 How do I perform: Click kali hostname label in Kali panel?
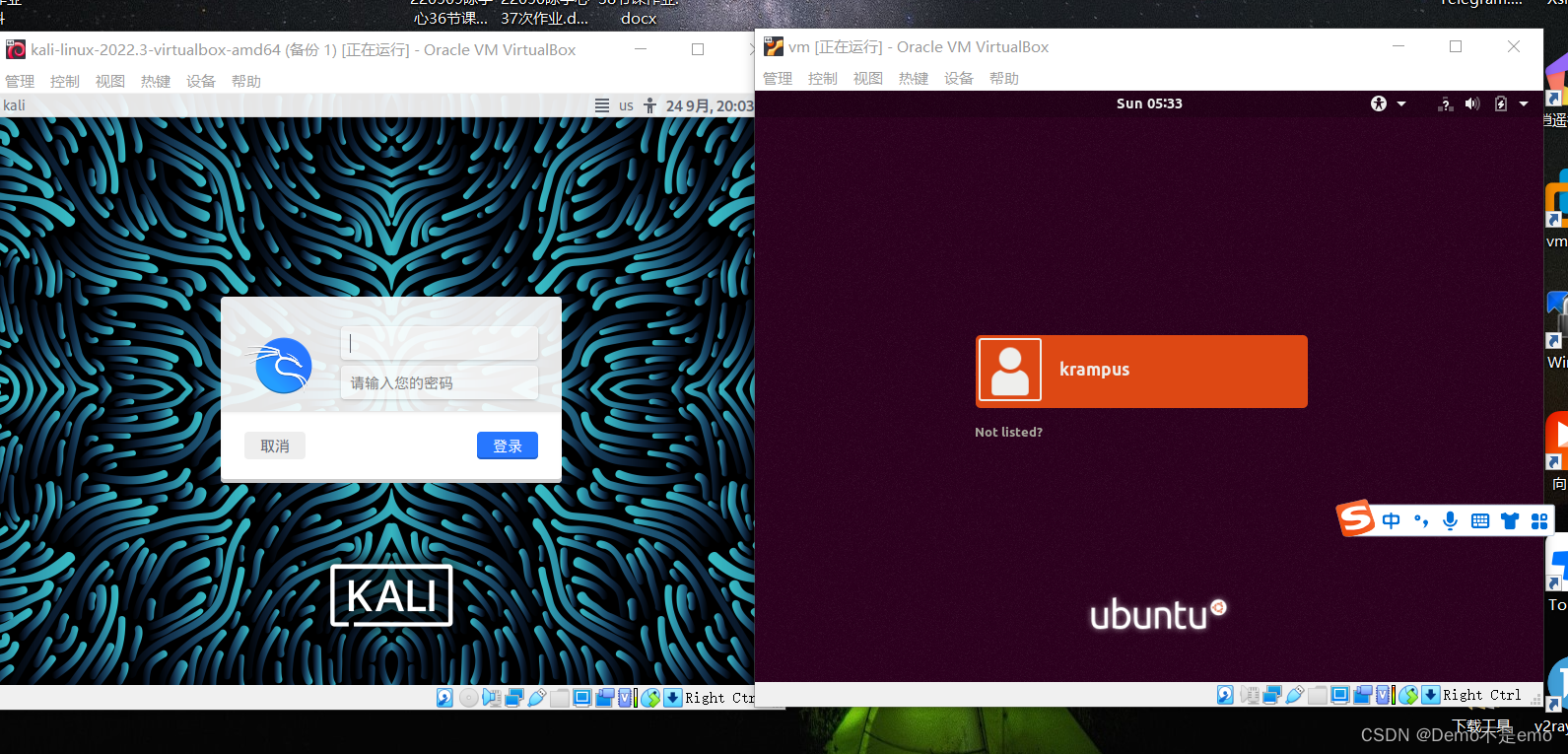15,105
